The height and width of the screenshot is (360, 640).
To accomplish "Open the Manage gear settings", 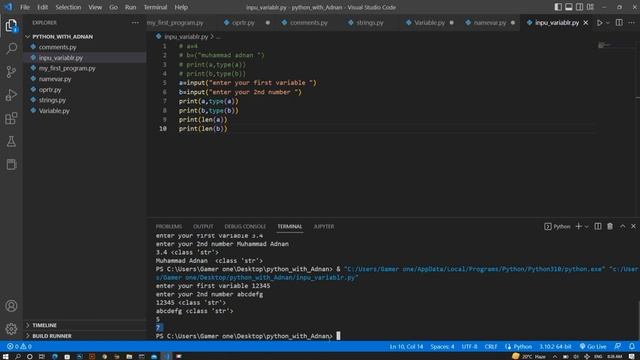I will [x=11, y=329].
